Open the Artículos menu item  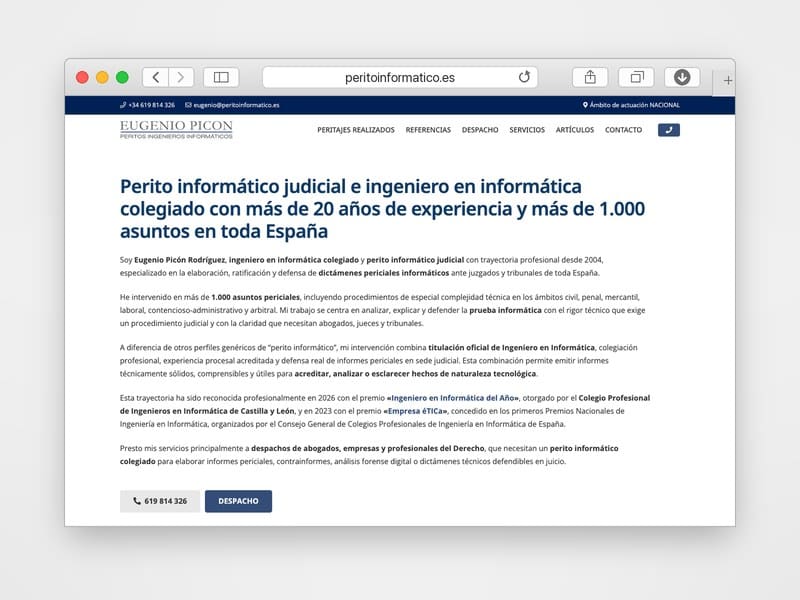pyautogui.click(x=574, y=130)
